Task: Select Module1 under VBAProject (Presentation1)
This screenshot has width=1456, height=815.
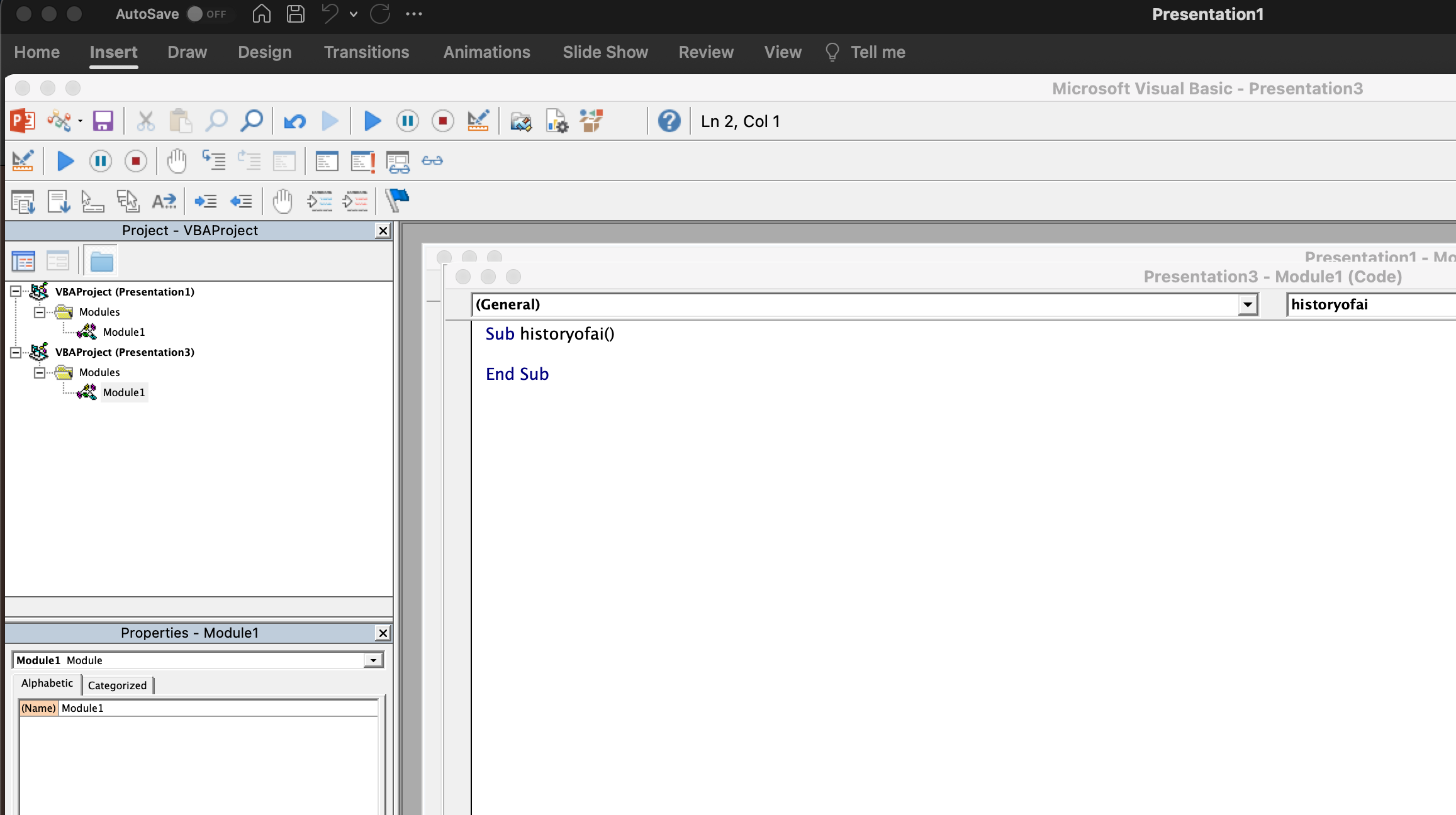Action: (123, 332)
